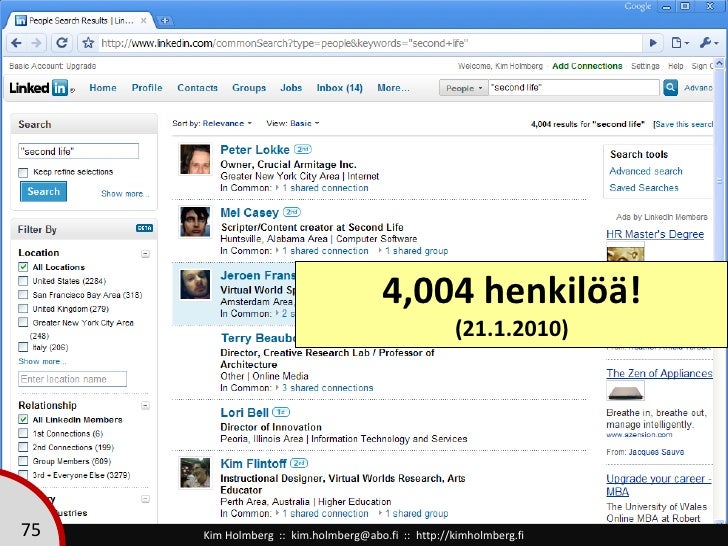Bookmark page with the star icon
The height and width of the screenshot is (546, 728).
[x=88, y=43]
